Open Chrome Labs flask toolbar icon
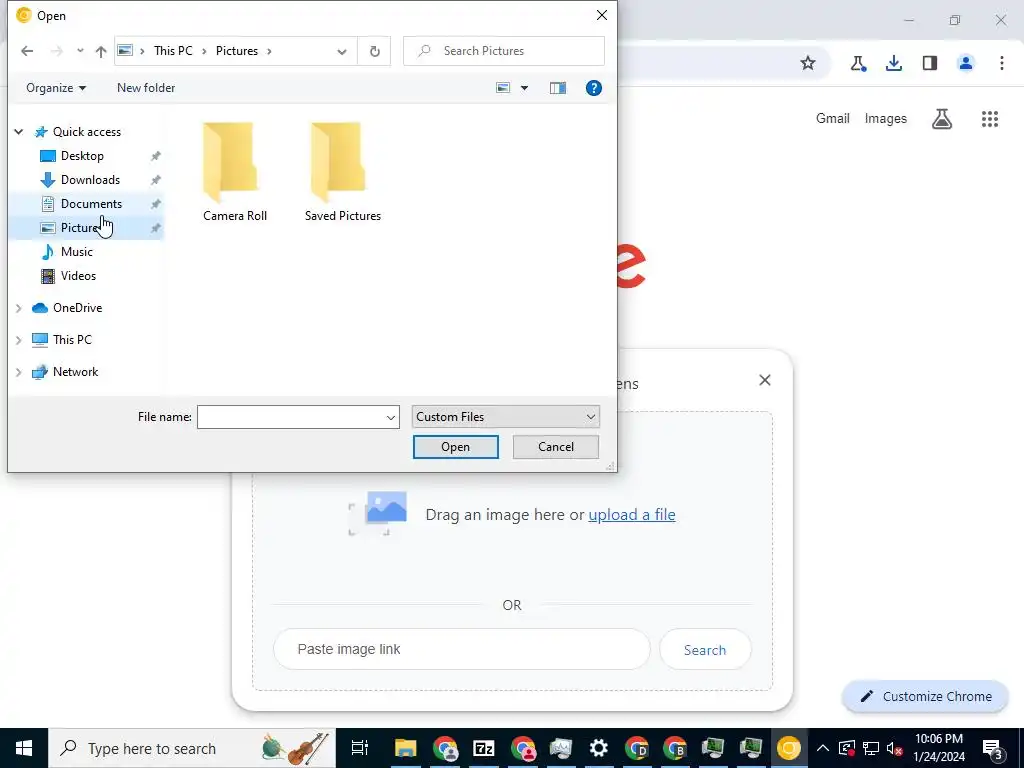 pyautogui.click(x=858, y=63)
